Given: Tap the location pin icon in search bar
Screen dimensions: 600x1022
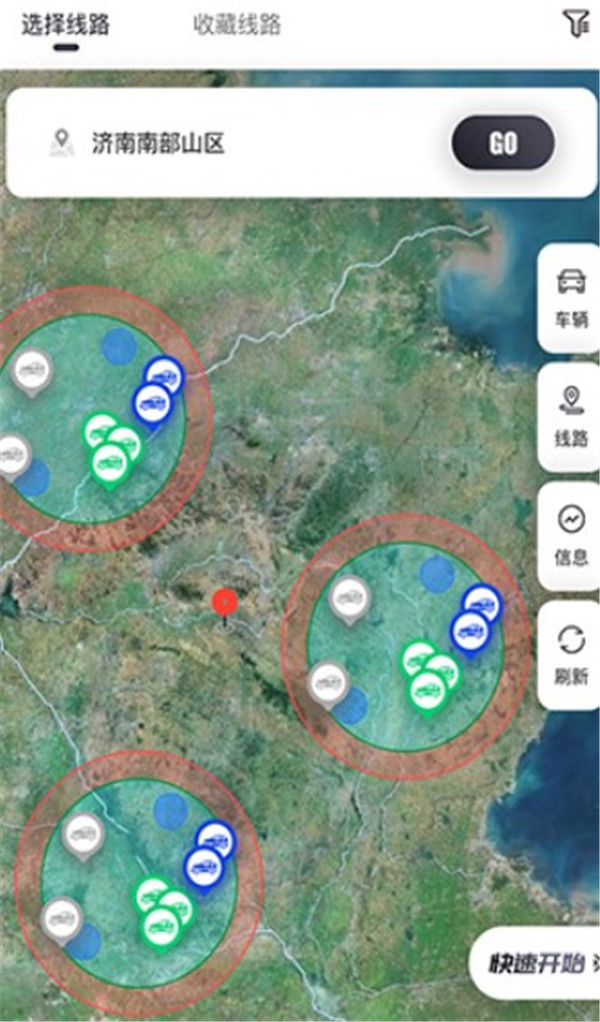Looking at the screenshot, I should pyautogui.click(x=62, y=143).
